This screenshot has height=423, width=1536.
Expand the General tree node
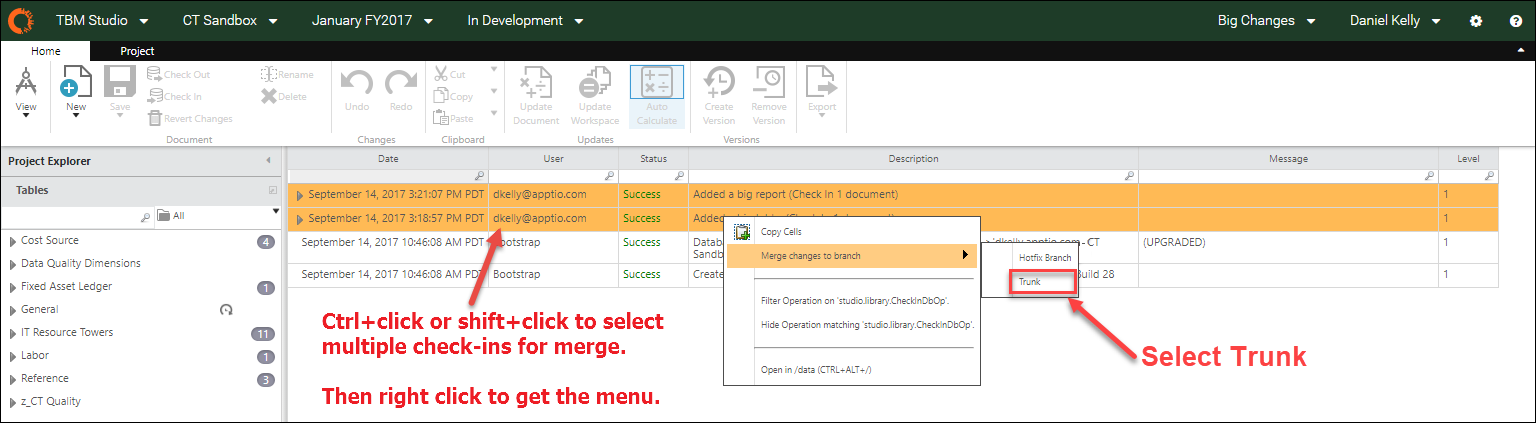(13, 310)
